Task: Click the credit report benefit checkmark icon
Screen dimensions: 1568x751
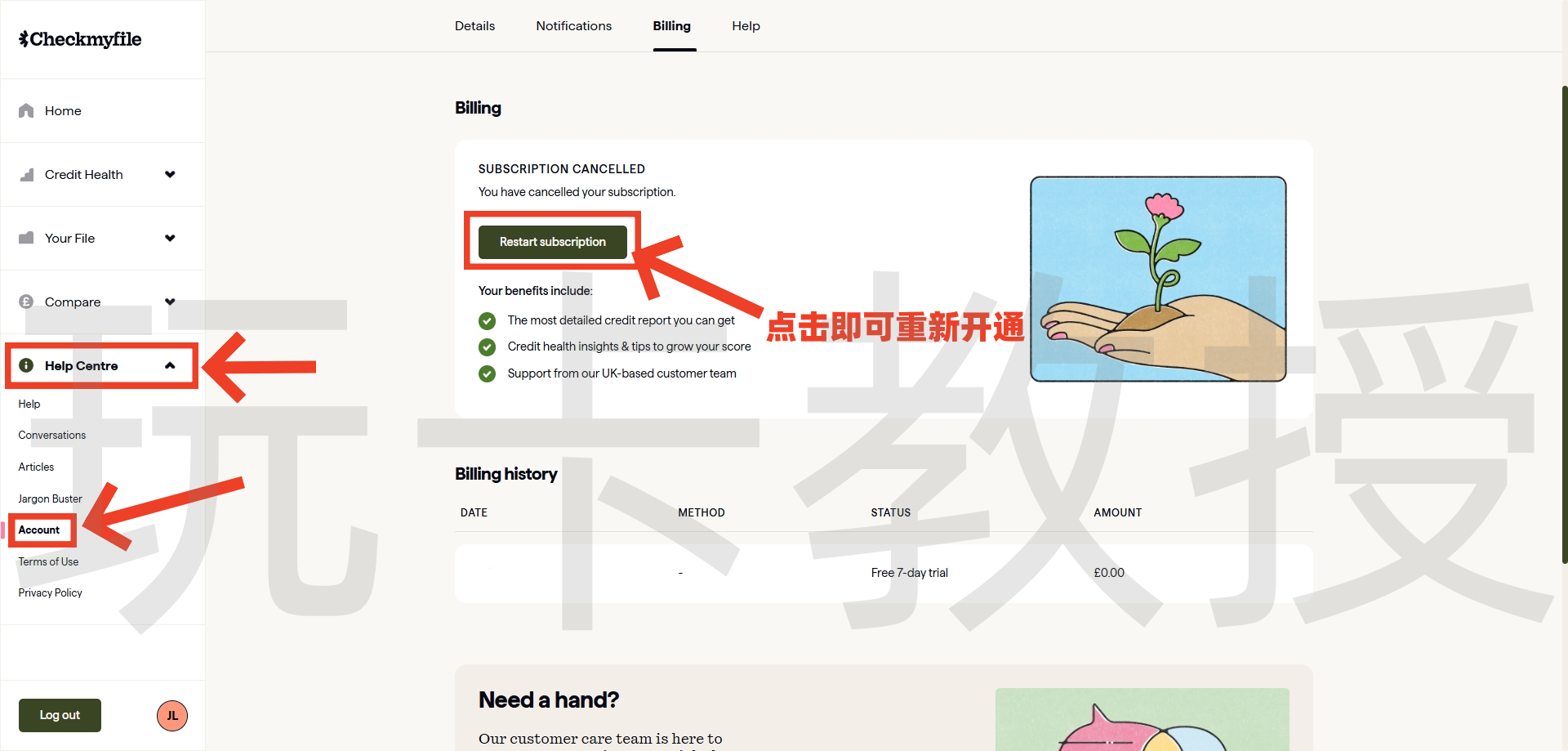Action: tap(487, 320)
